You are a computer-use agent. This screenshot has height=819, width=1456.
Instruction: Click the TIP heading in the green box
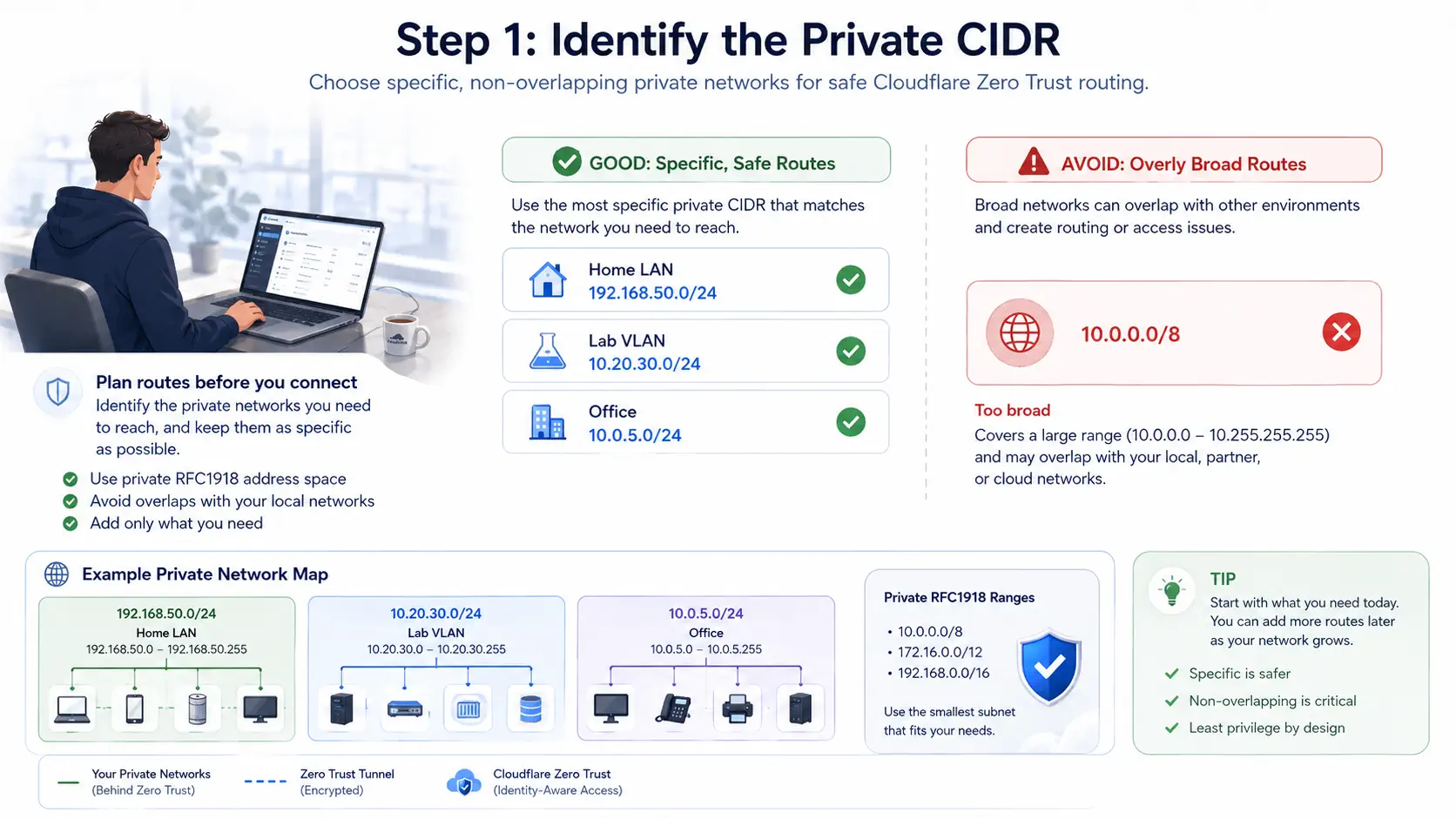1223,579
